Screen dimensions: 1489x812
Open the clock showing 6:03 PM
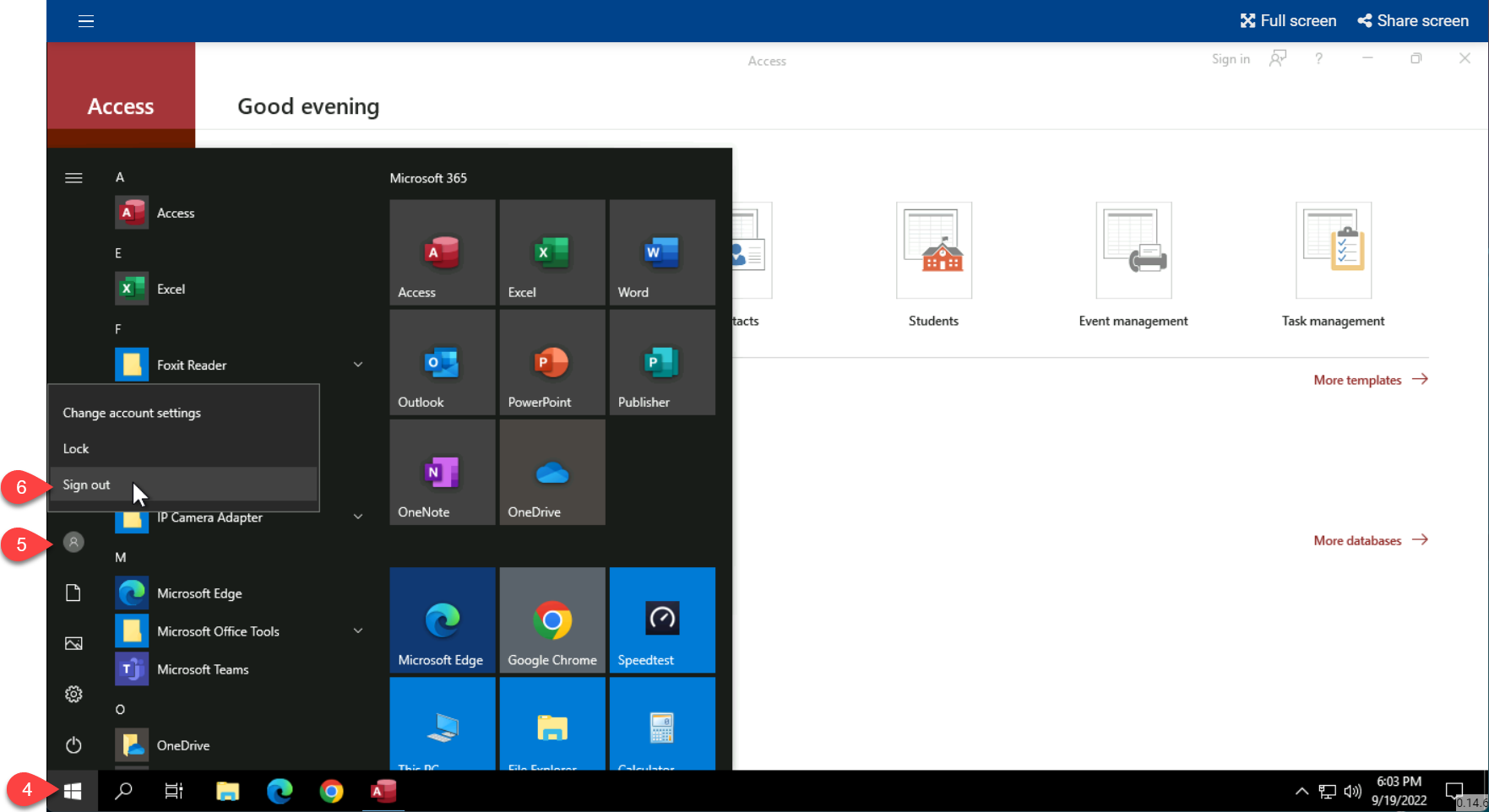click(x=1399, y=791)
